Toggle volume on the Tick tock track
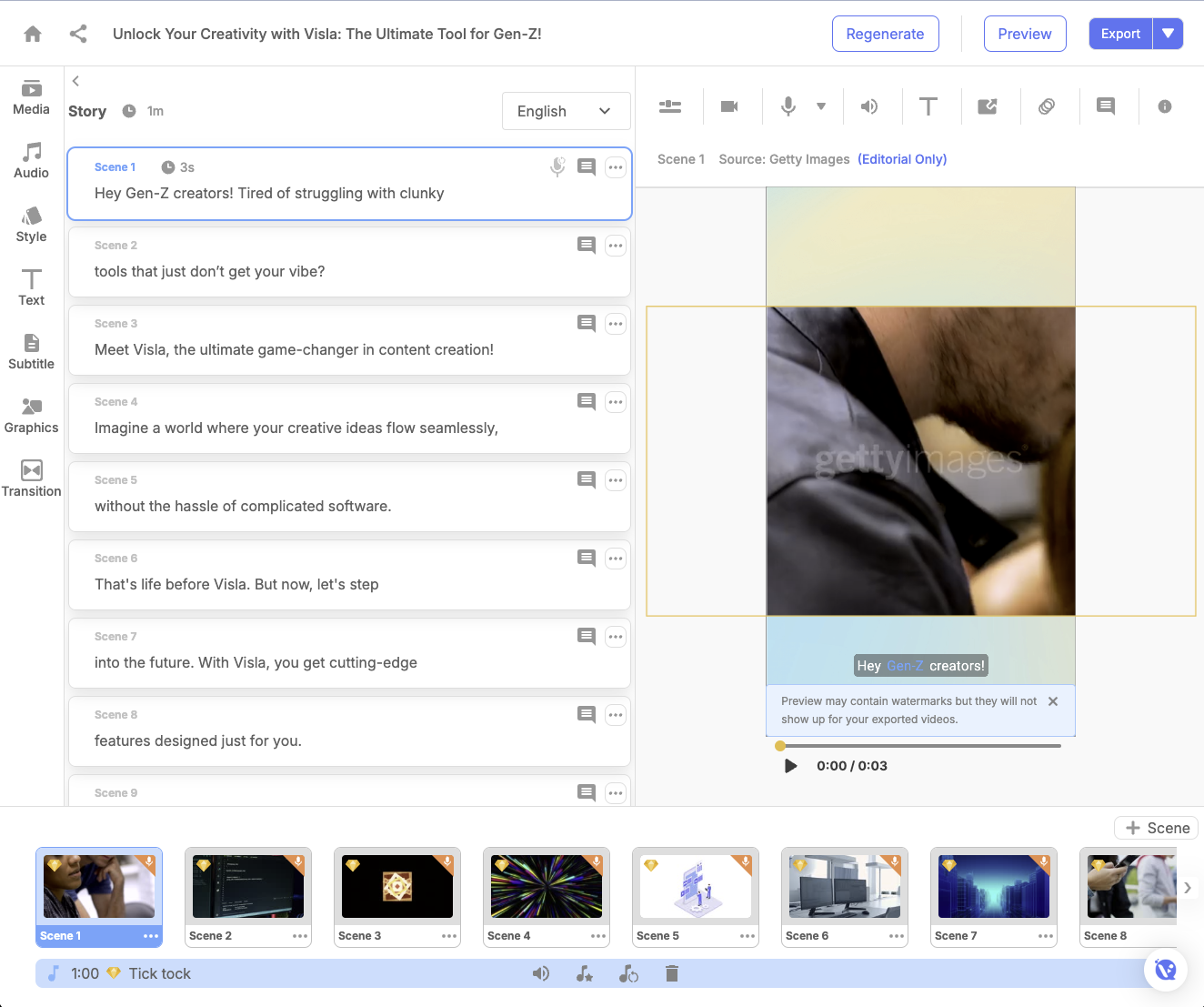The height and width of the screenshot is (1007, 1204). [x=541, y=974]
